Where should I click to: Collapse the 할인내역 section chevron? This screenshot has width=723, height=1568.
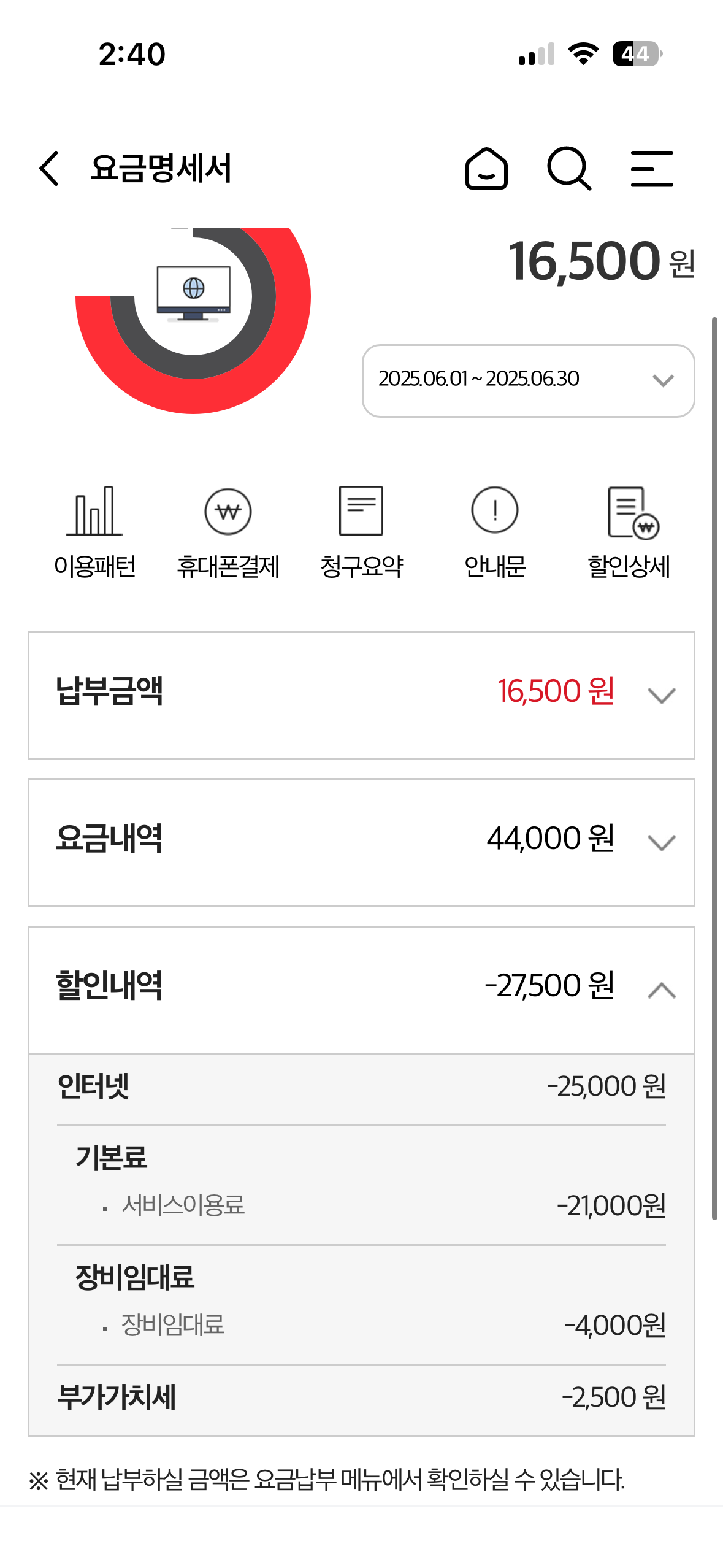[x=662, y=990]
